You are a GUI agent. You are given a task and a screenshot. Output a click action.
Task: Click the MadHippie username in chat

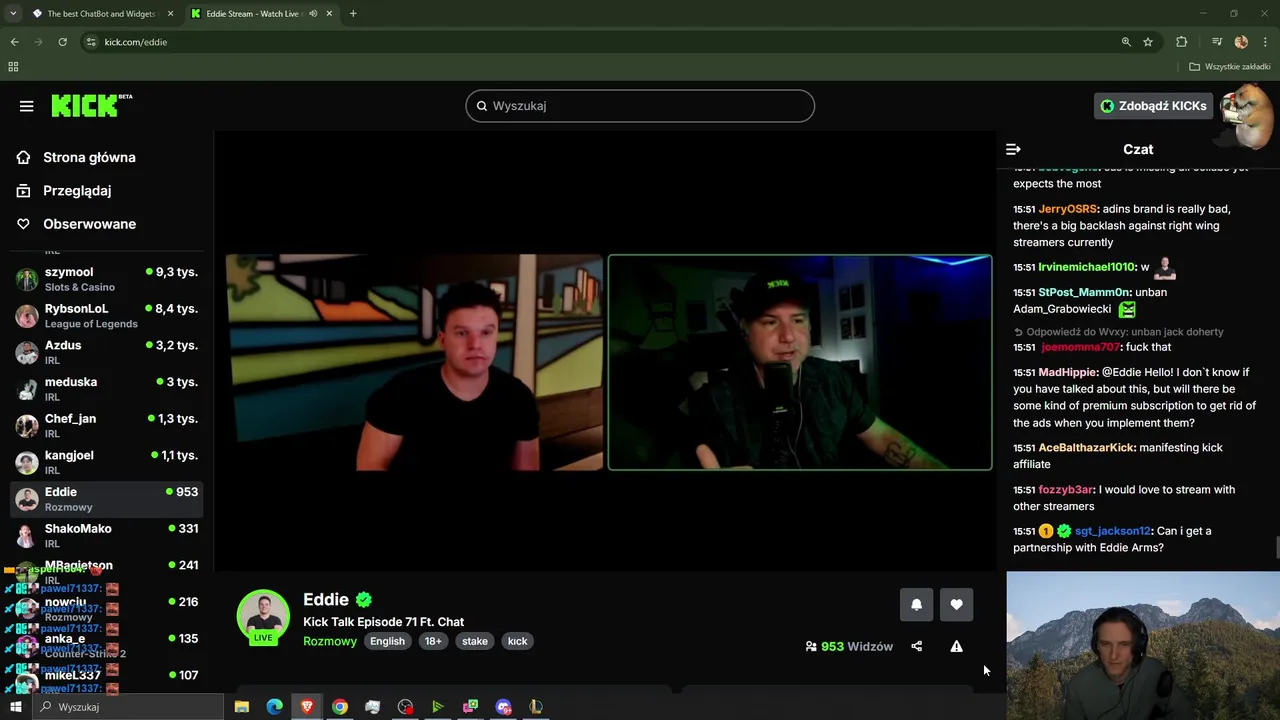(1068, 372)
